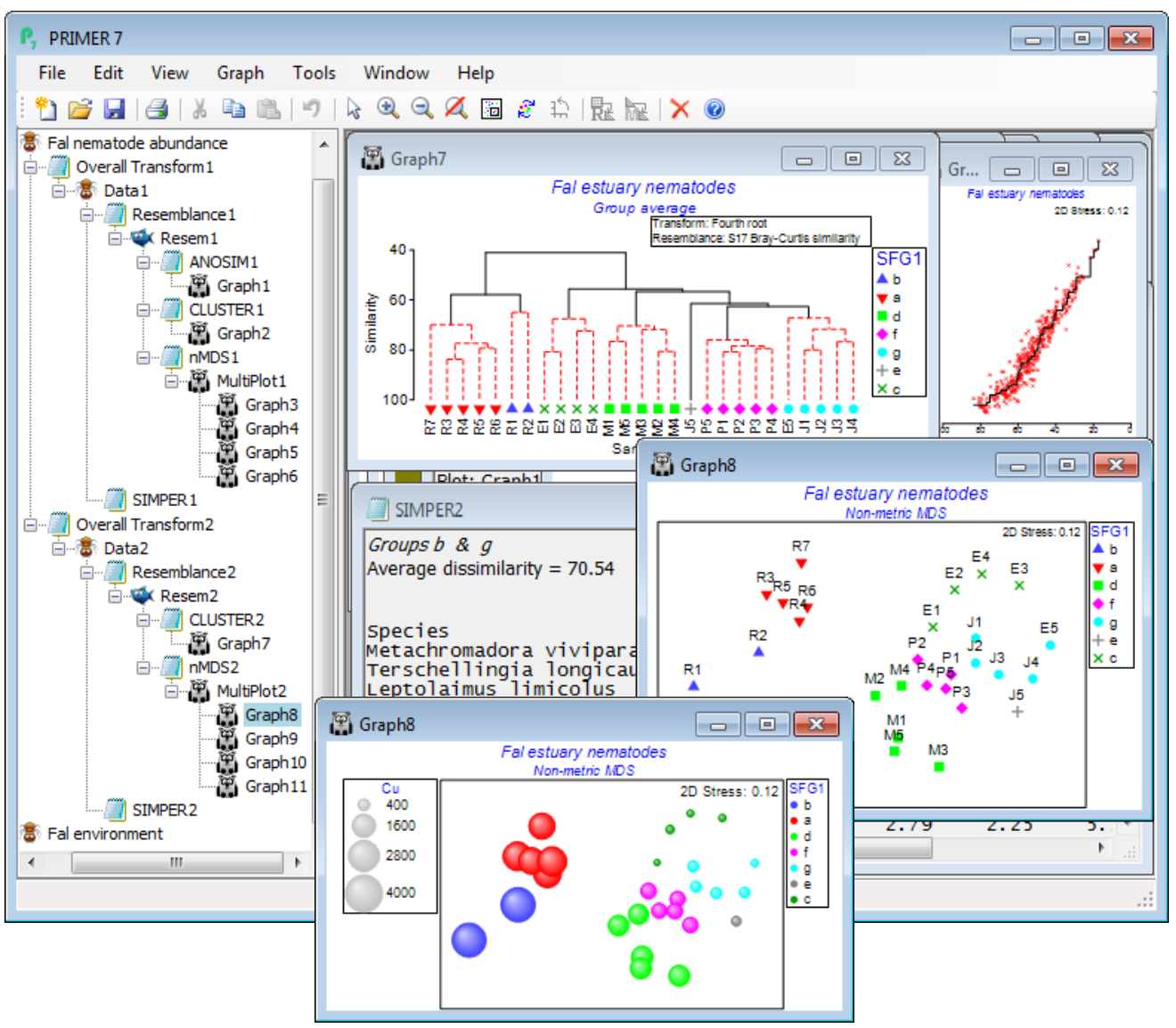Select the pointer arrow tool
The image size is (1176, 1028).
click(354, 109)
